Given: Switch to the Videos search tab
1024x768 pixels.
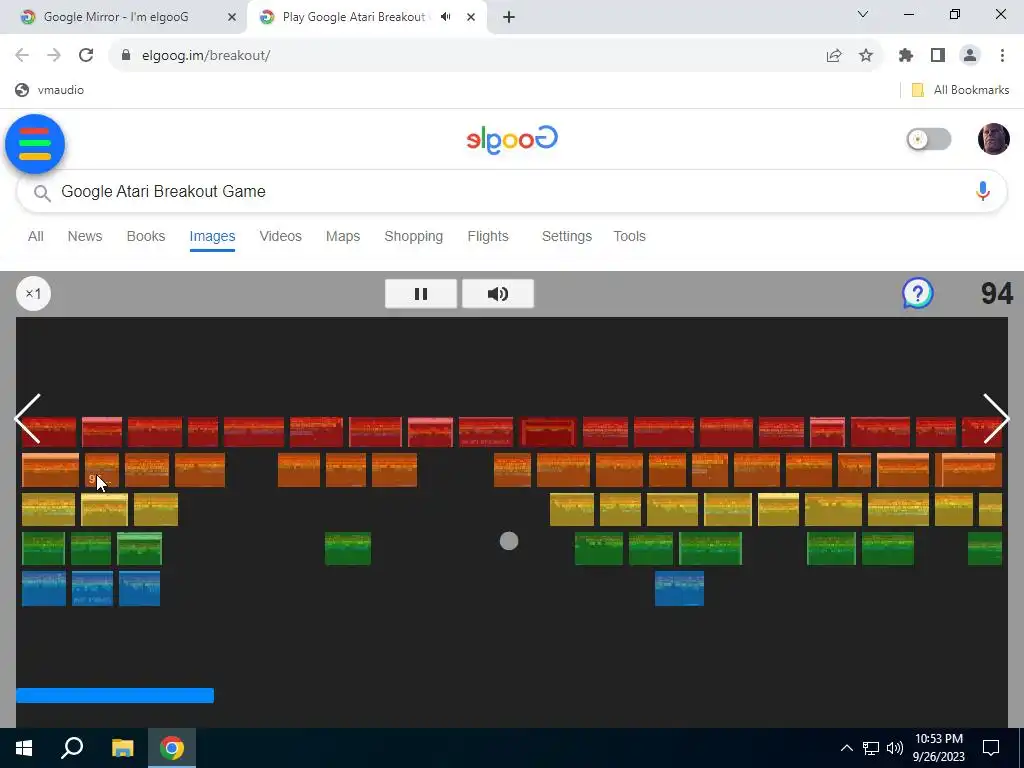Looking at the screenshot, I should pyautogui.click(x=280, y=236).
